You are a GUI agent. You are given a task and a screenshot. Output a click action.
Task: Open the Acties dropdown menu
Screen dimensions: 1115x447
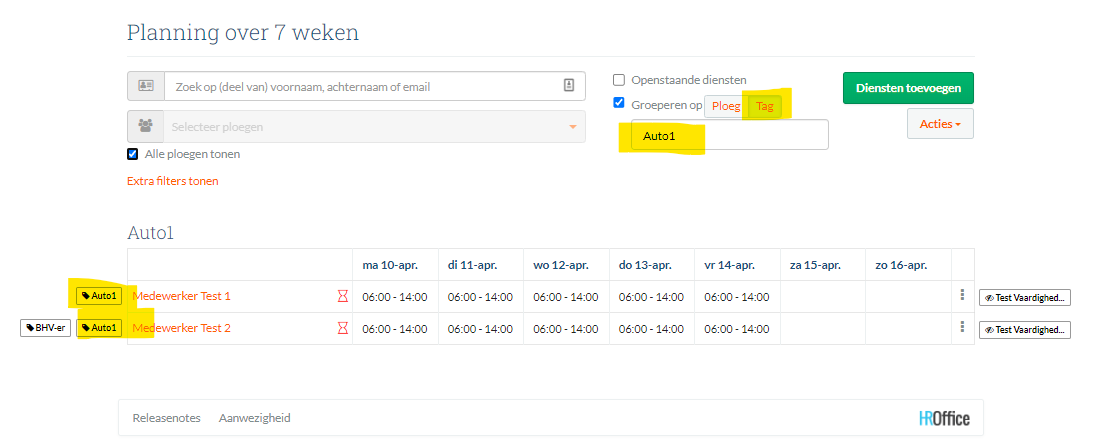[939, 124]
